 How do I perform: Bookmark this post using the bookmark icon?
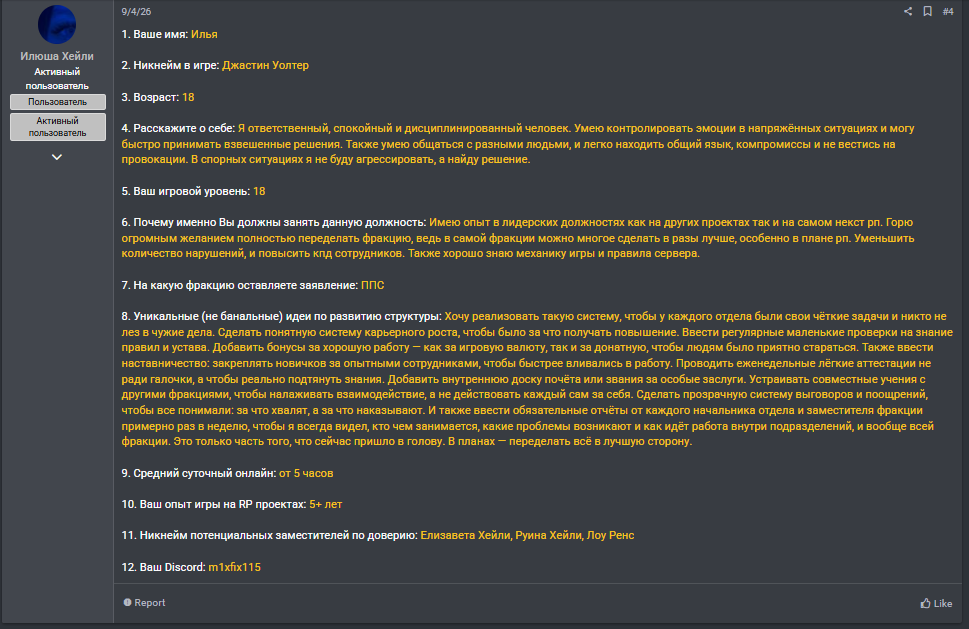coord(927,11)
